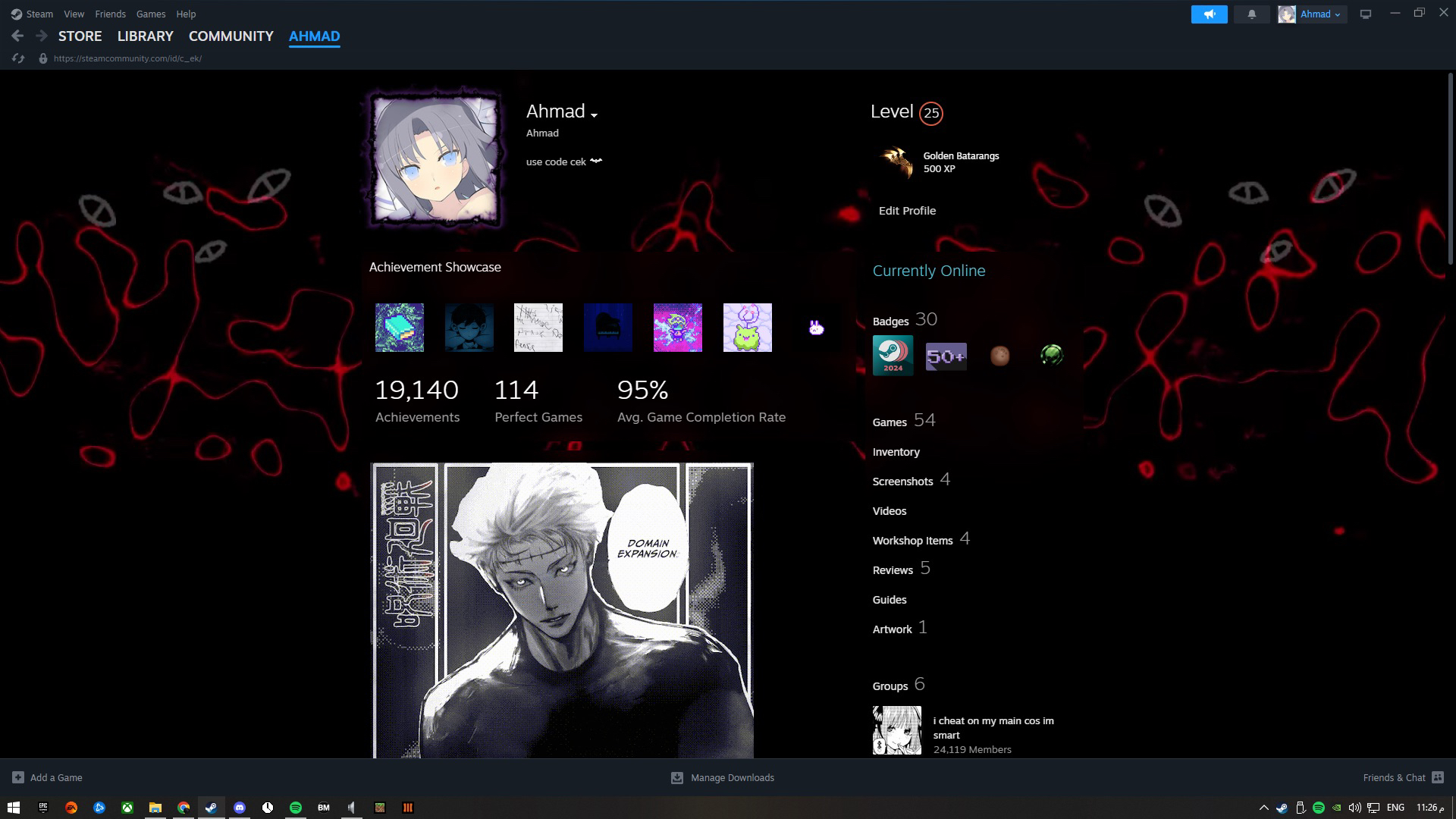The height and width of the screenshot is (819, 1456).
Task: Open the volume control in the tray
Action: (1355, 808)
